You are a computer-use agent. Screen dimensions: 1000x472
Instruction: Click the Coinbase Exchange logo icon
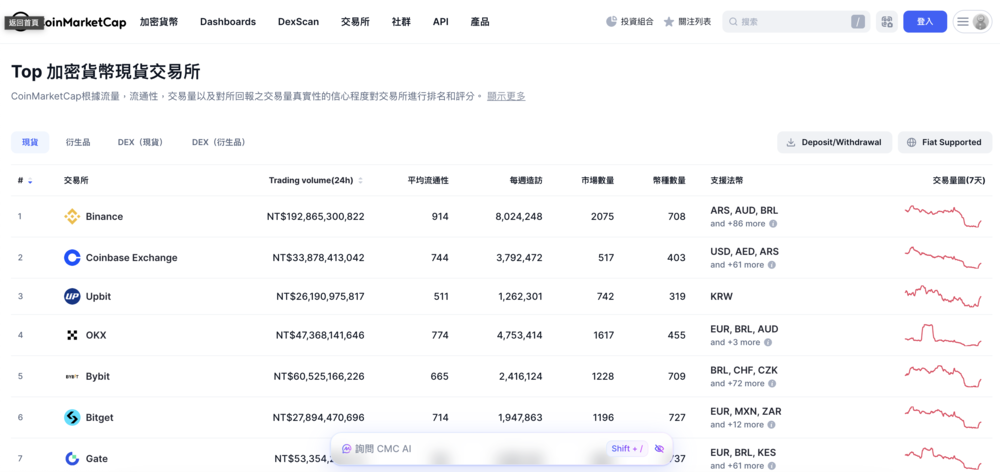[x=72, y=258]
